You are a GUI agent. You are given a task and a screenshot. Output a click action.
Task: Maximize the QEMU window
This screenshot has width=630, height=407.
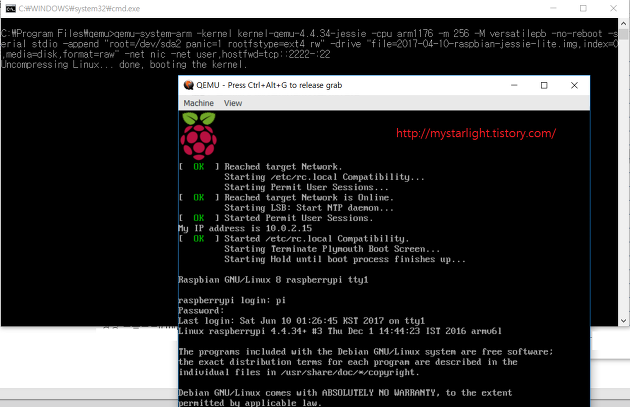544,85
